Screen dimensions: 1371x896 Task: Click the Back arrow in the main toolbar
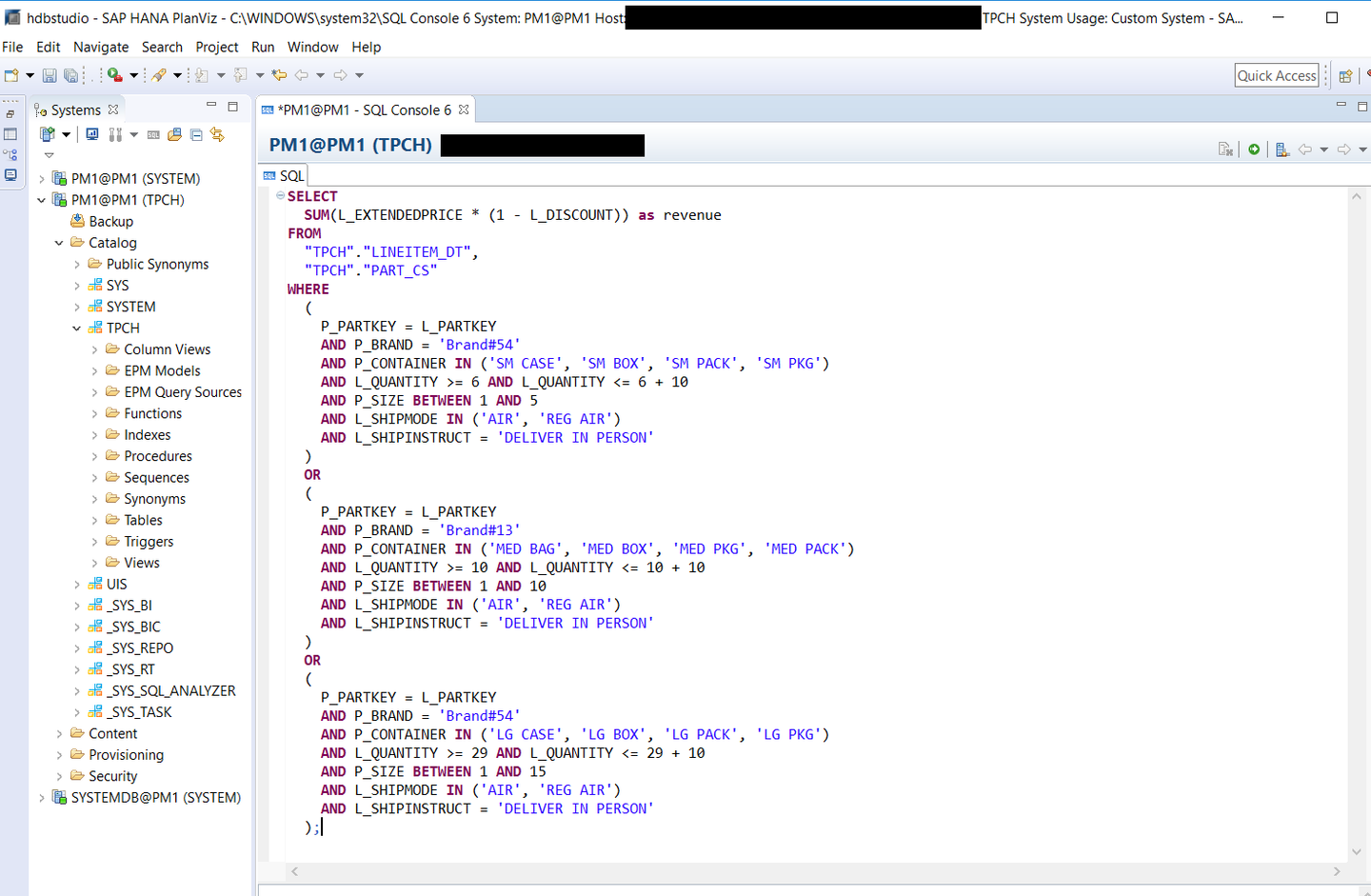pos(302,75)
